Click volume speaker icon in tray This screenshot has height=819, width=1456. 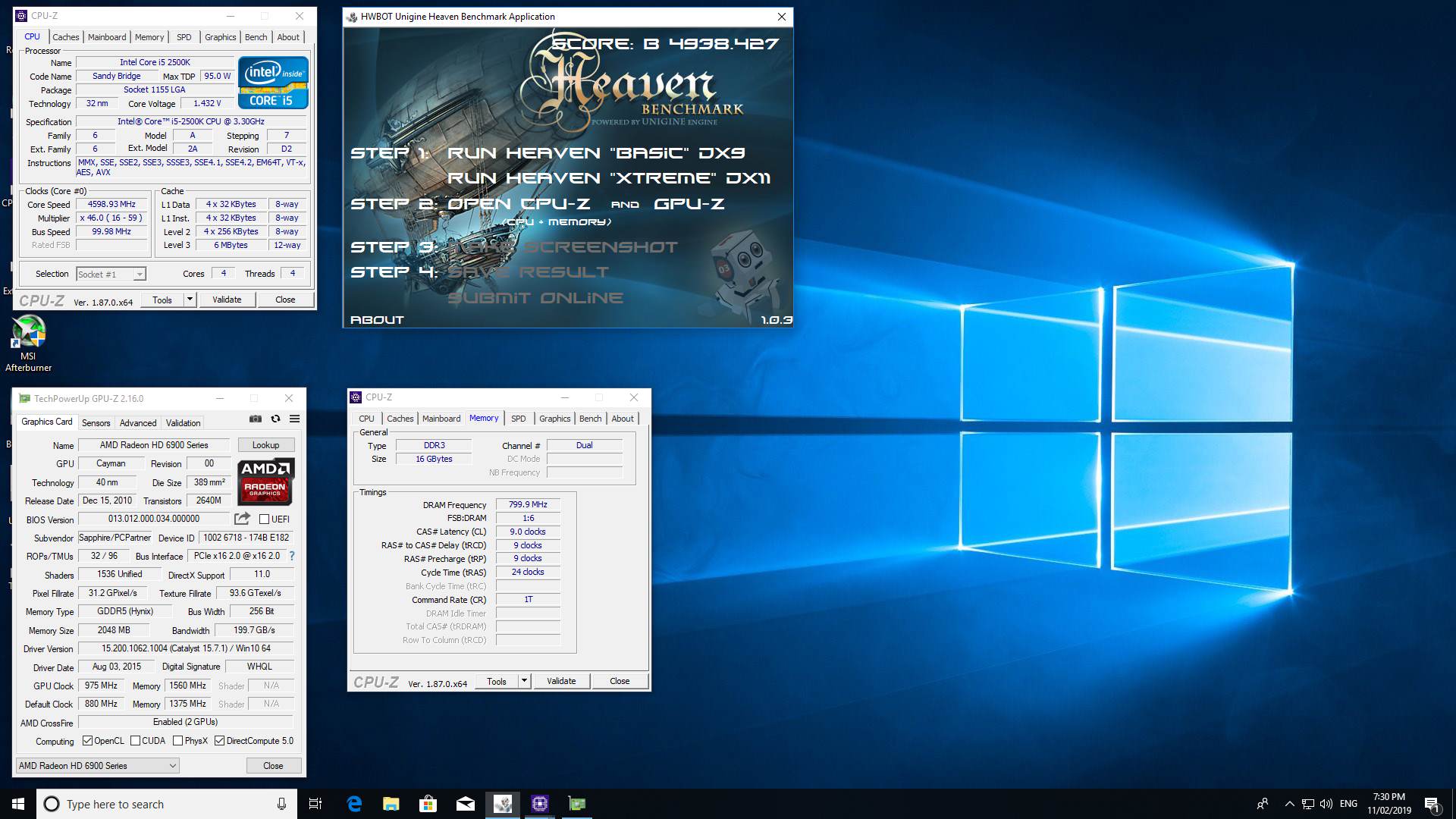[1326, 804]
